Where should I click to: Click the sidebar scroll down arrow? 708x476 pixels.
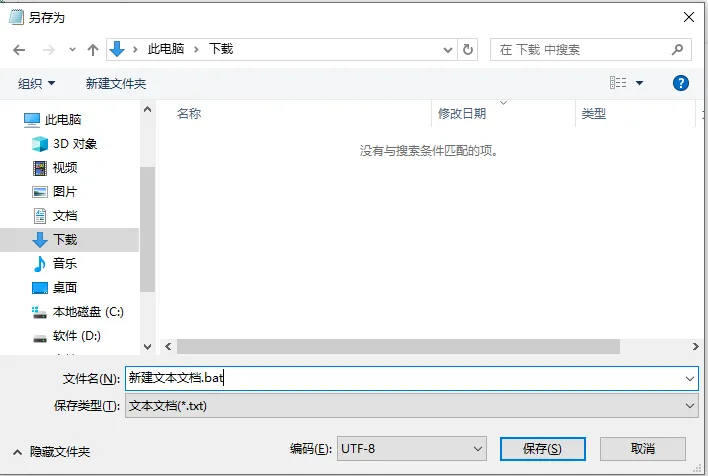pos(147,347)
